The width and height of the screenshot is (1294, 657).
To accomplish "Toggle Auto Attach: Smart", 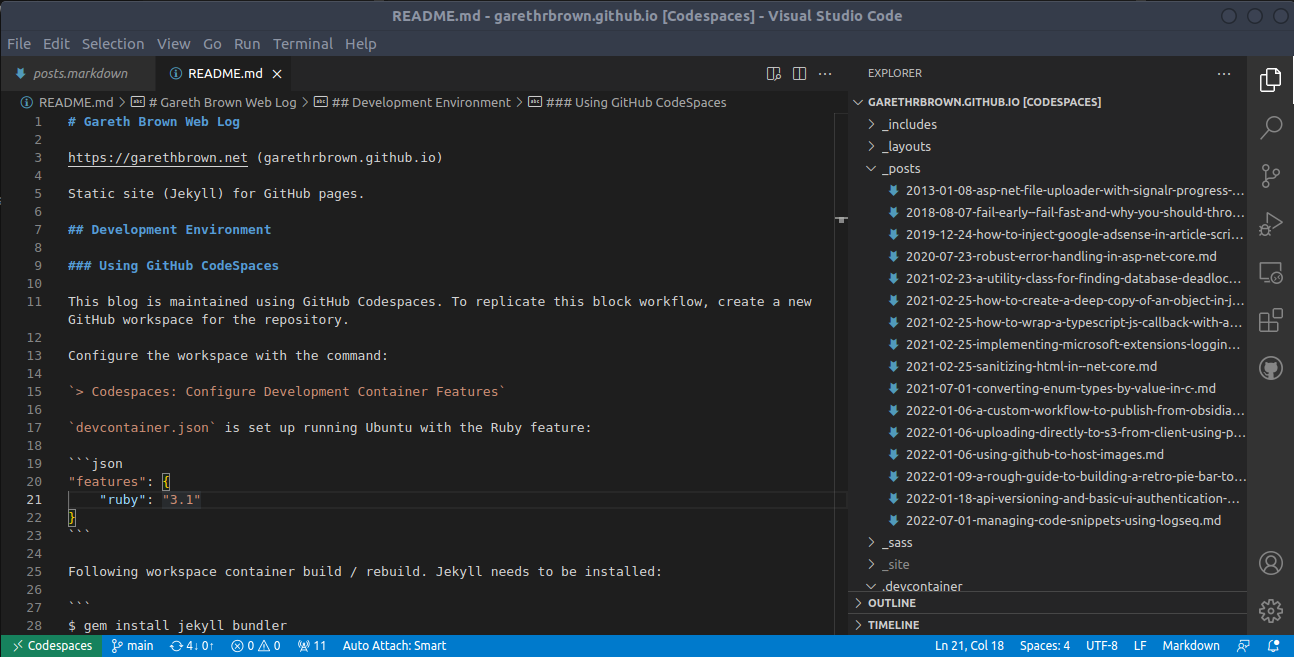I will tap(394, 646).
